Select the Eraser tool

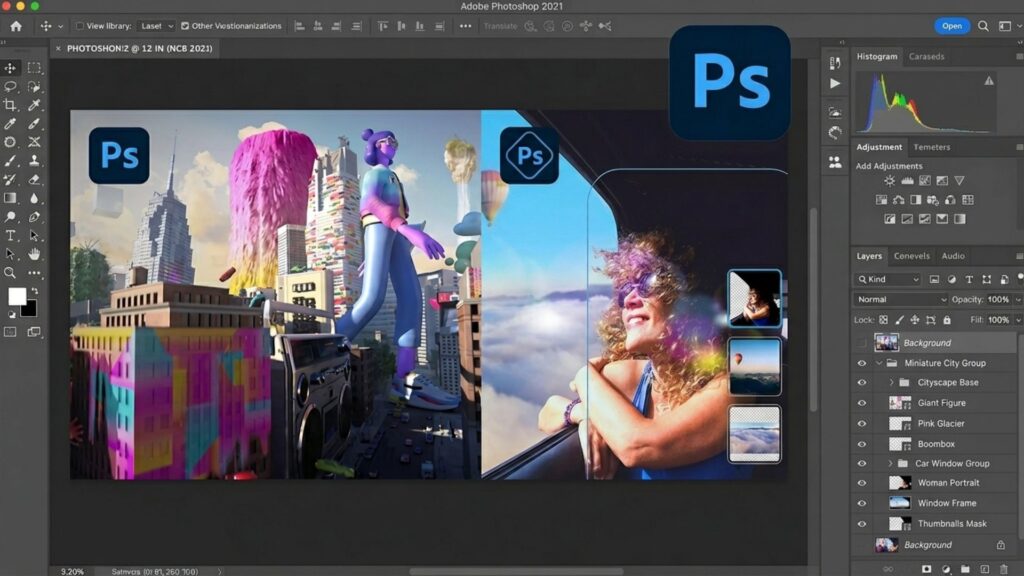coord(34,179)
